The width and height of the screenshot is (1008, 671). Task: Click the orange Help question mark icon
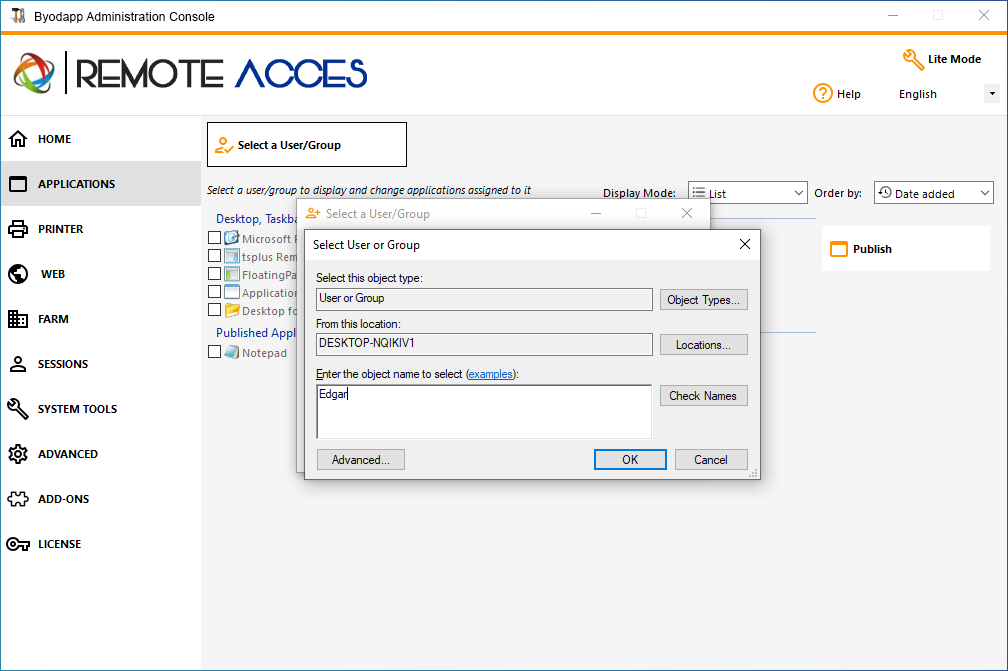tap(823, 93)
